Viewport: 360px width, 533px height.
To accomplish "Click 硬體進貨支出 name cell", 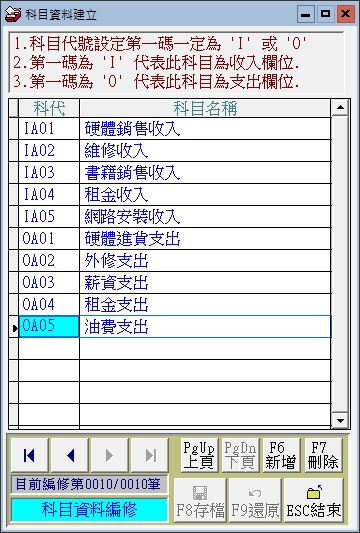I will 205,239.
